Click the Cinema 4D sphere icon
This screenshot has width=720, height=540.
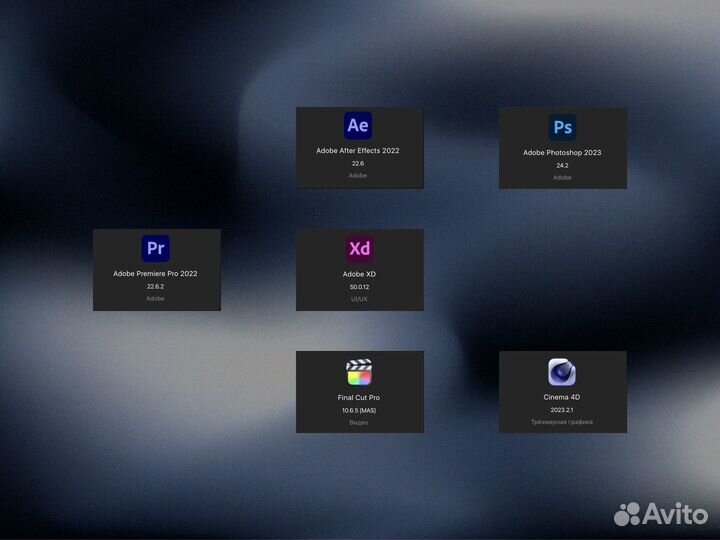tap(562, 372)
